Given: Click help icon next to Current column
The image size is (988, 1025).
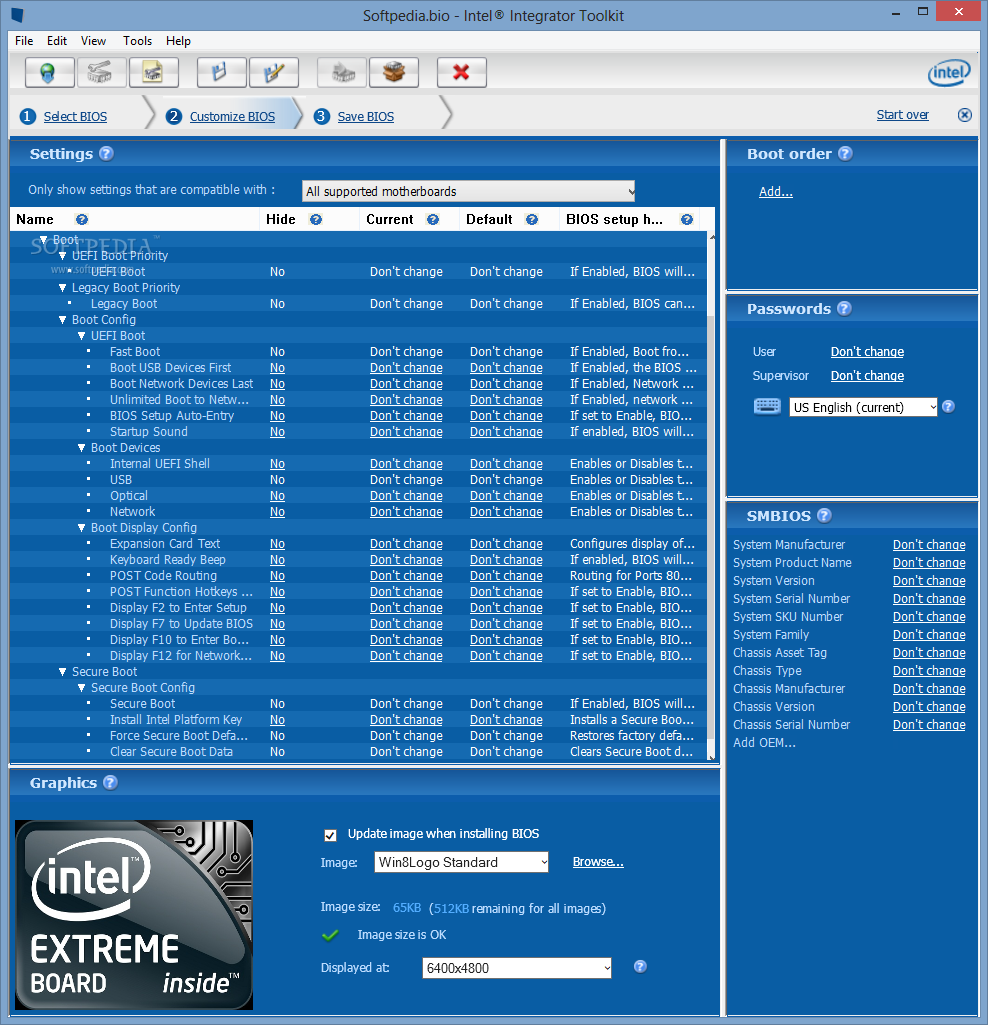Looking at the screenshot, I should click(433, 220).
